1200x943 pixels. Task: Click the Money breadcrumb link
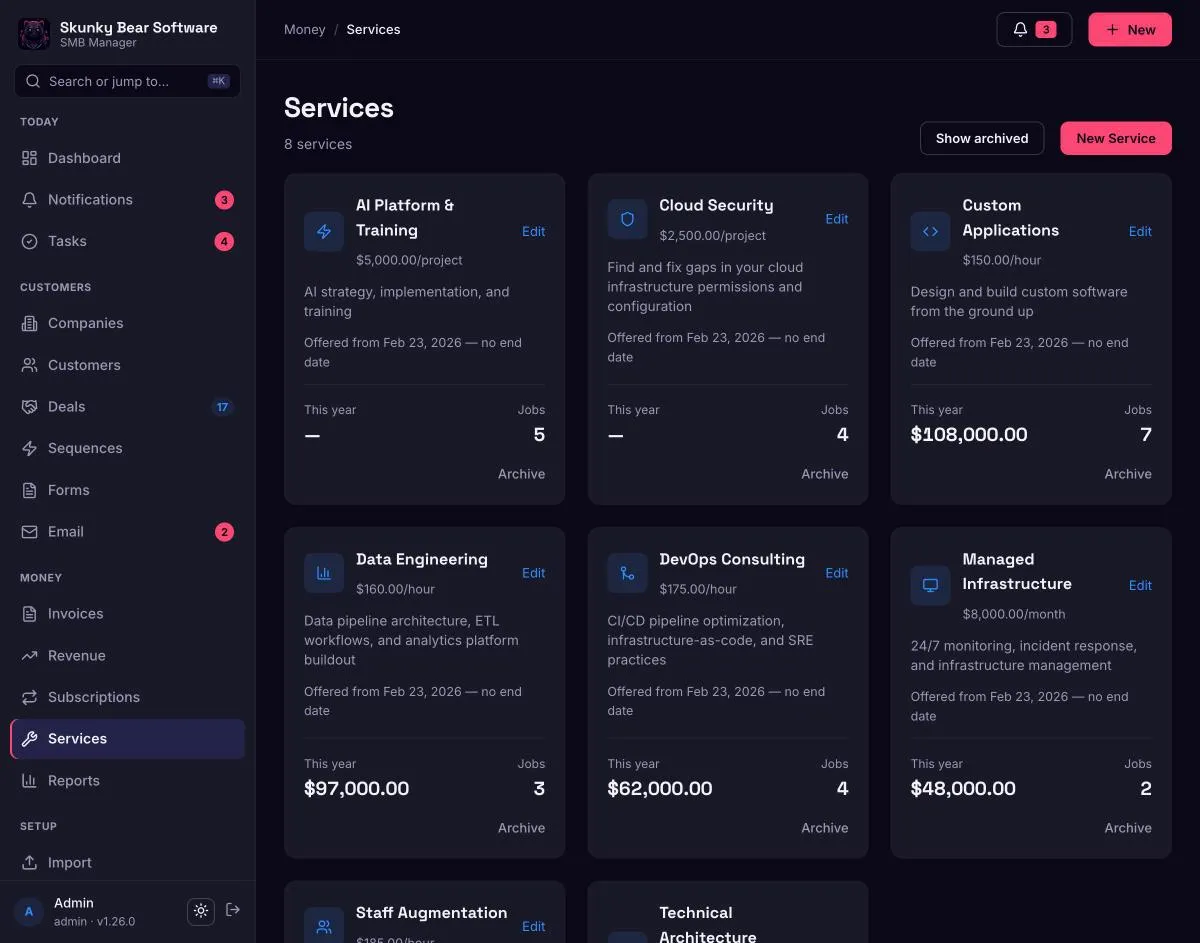tap(304, 29)
